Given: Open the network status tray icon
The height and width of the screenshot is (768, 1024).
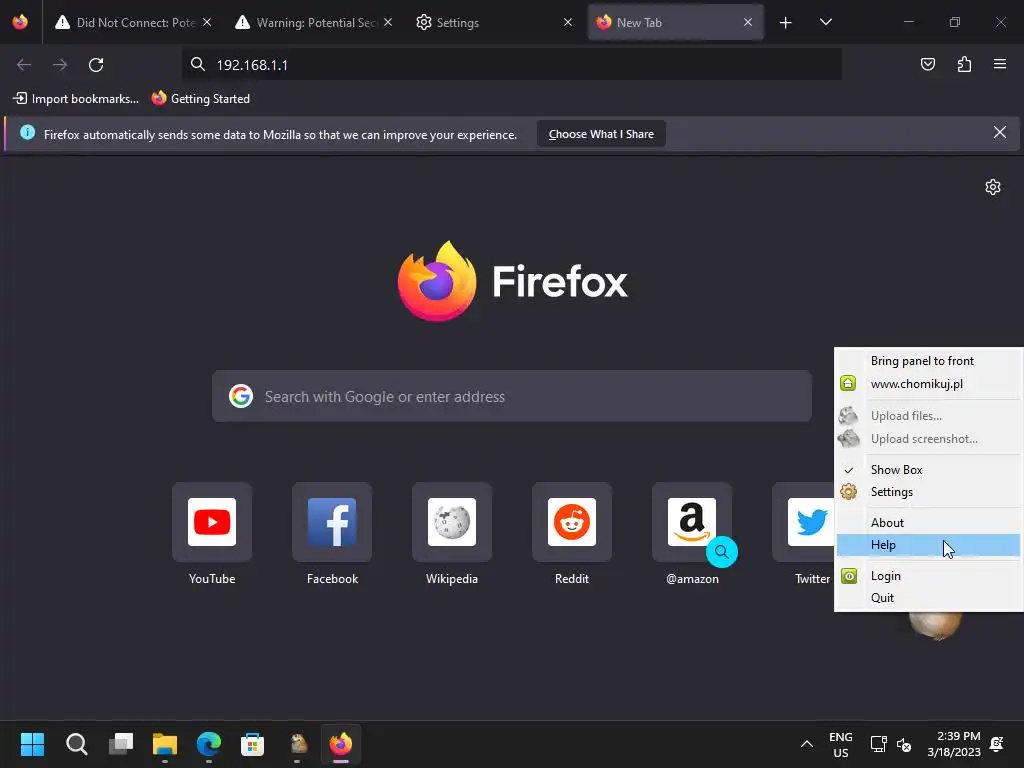Looking at the screenshot, I should (x=878, y=744).
